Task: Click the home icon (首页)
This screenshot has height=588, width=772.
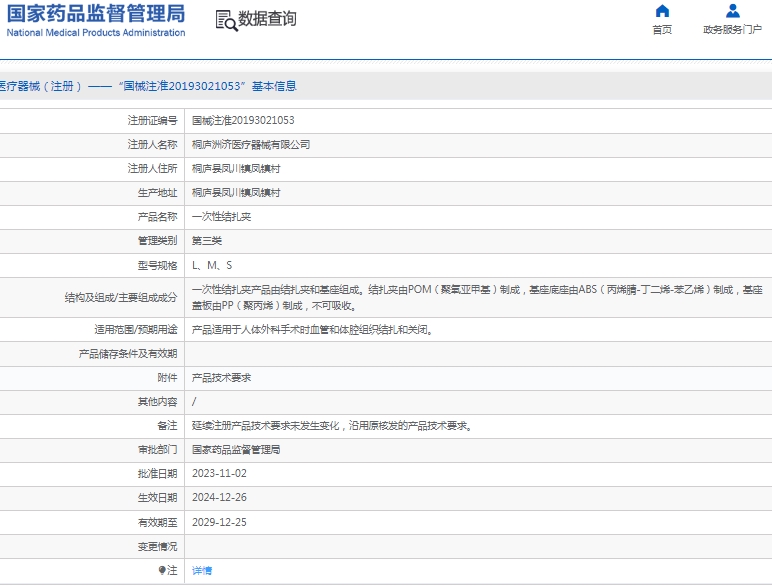Action: pos(662,11)
